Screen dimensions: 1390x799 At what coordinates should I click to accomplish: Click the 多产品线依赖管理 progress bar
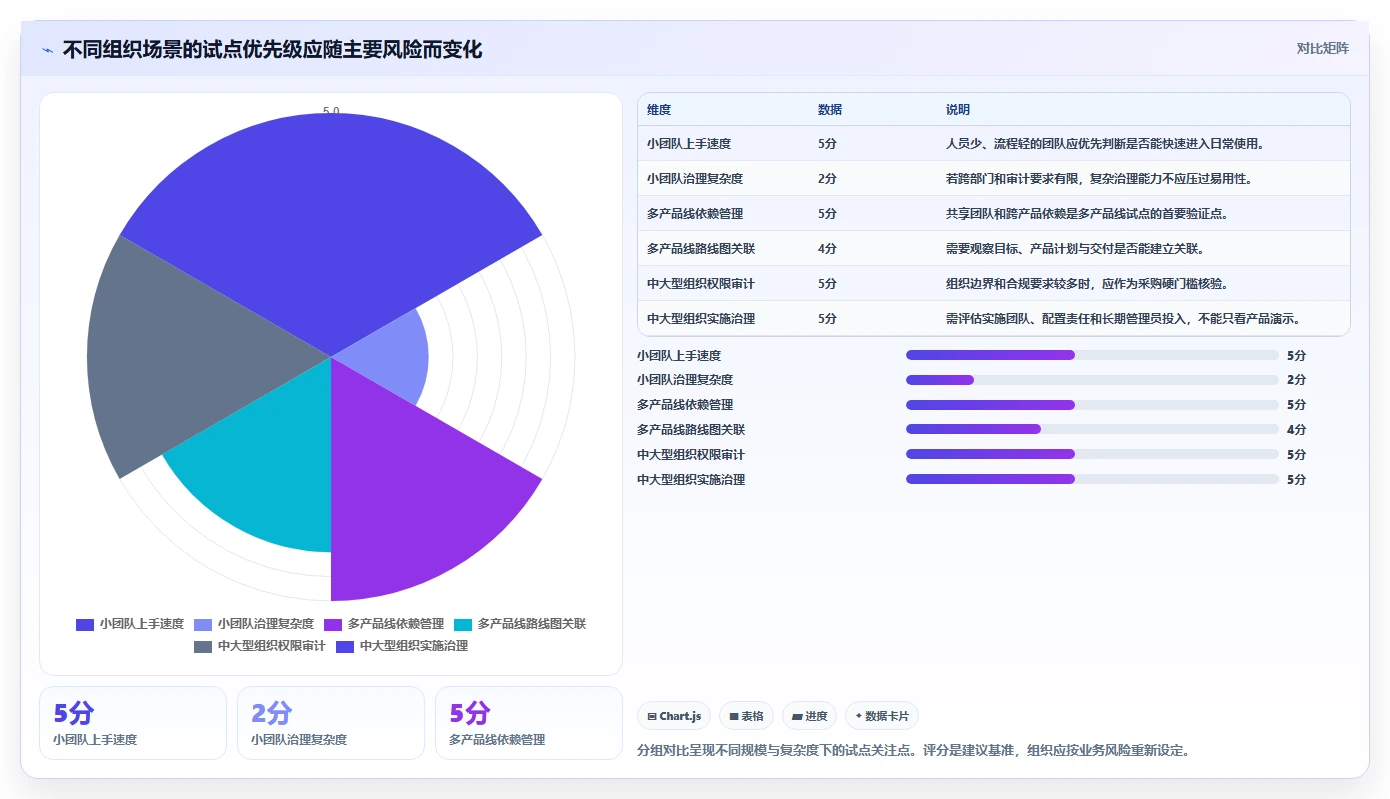(1092, 405)
